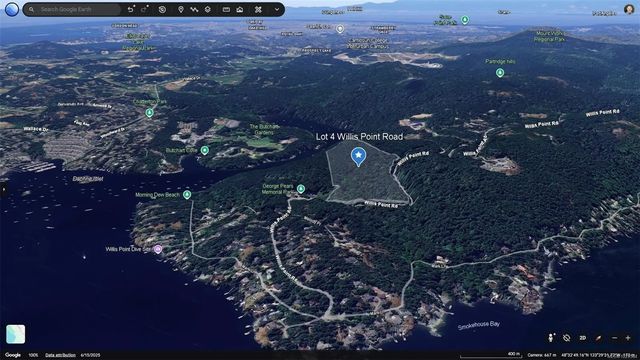Click the Morning Dew Beach green marker

(187, 195)
